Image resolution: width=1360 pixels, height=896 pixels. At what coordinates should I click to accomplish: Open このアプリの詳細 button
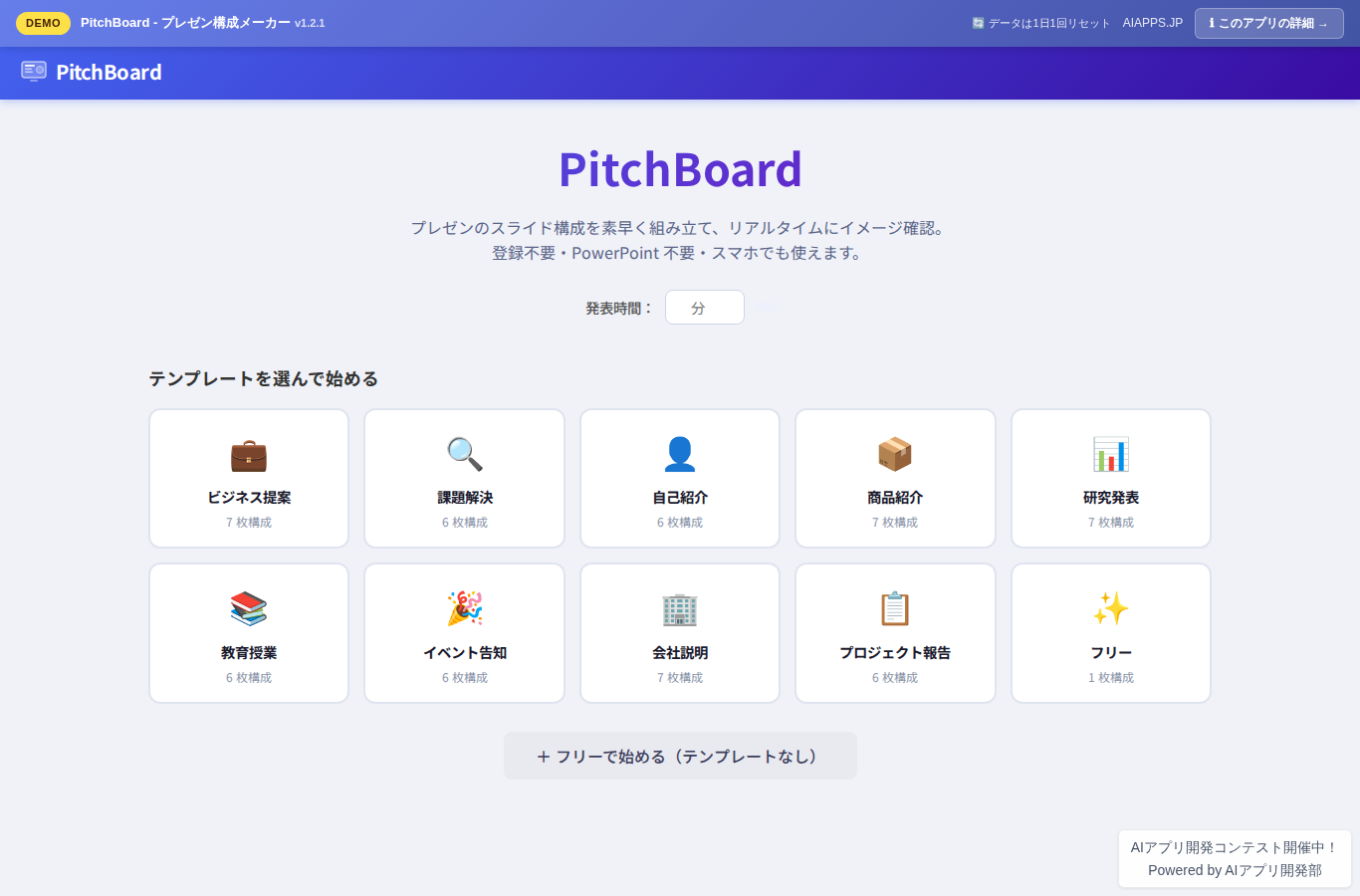point(1269,23)
